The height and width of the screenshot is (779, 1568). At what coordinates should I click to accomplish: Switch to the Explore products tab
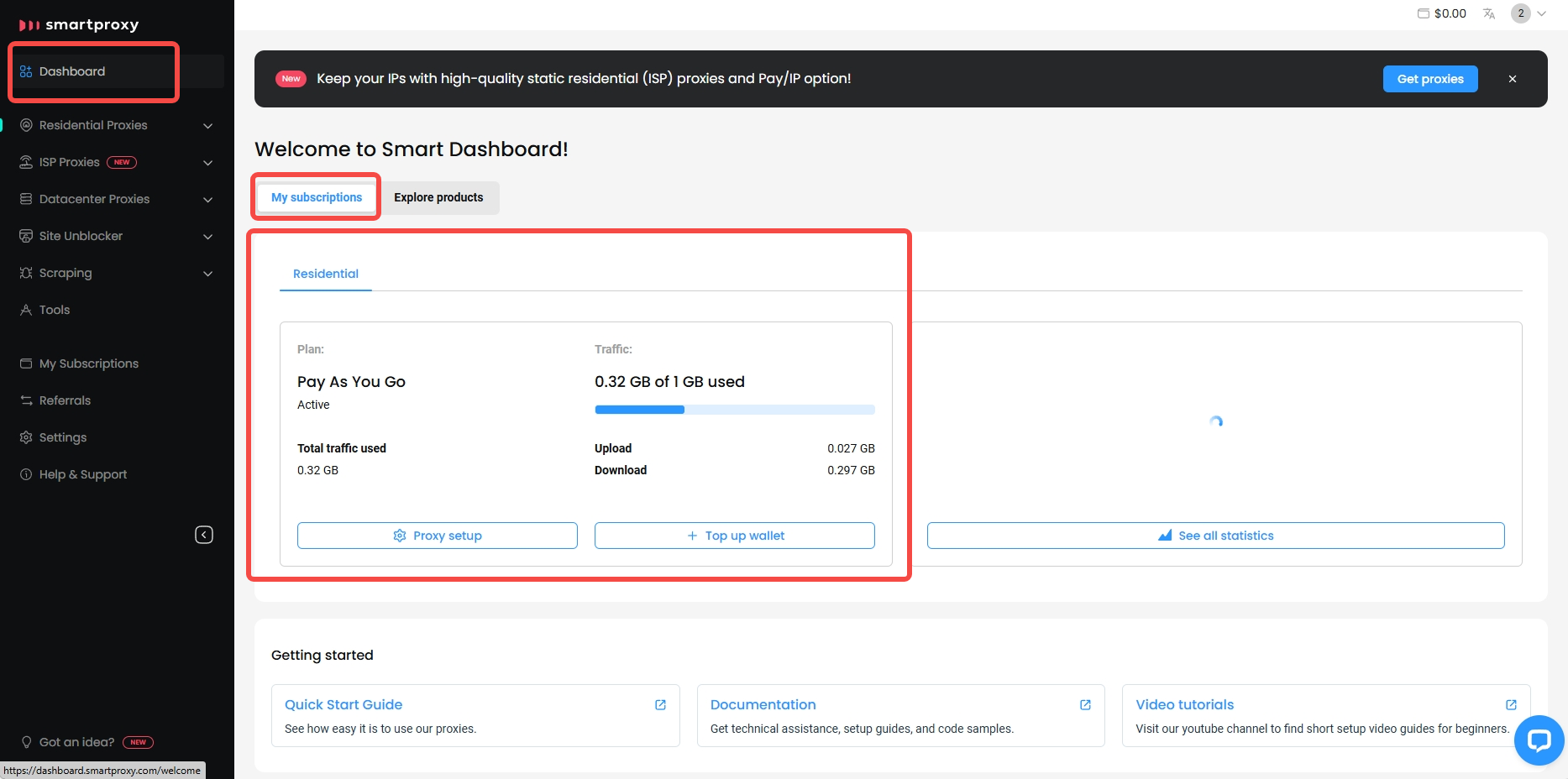tap(438, 197)
